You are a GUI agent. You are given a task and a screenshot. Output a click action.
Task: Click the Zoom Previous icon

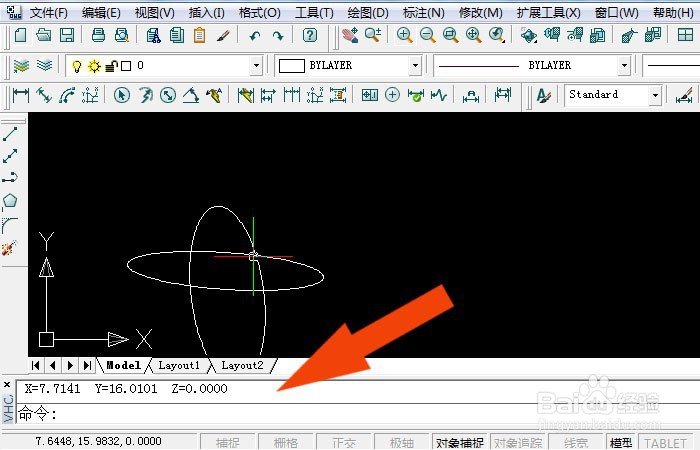coord(497,35)
